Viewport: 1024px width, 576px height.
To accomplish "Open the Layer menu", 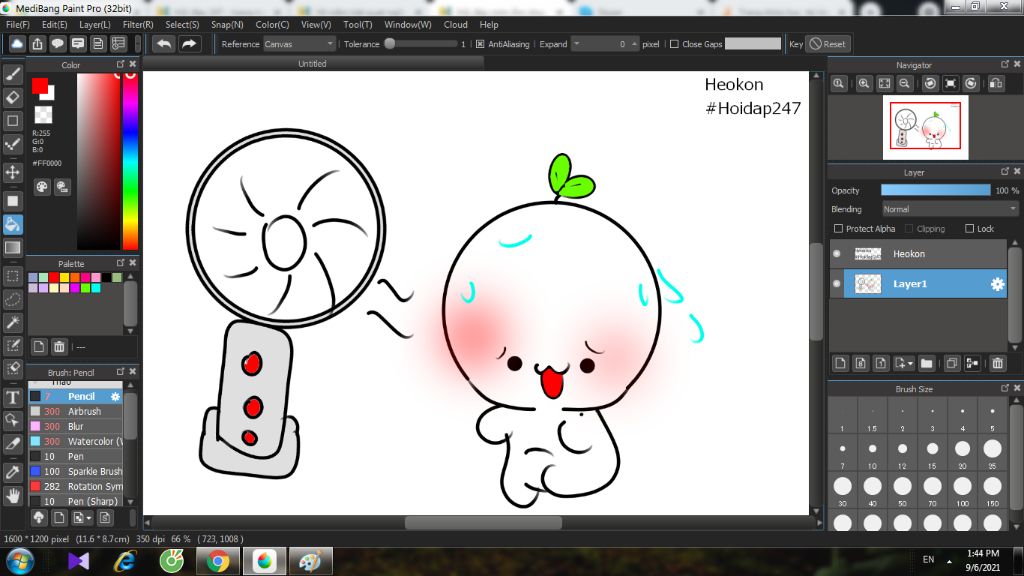I will (x=95, y=24).
